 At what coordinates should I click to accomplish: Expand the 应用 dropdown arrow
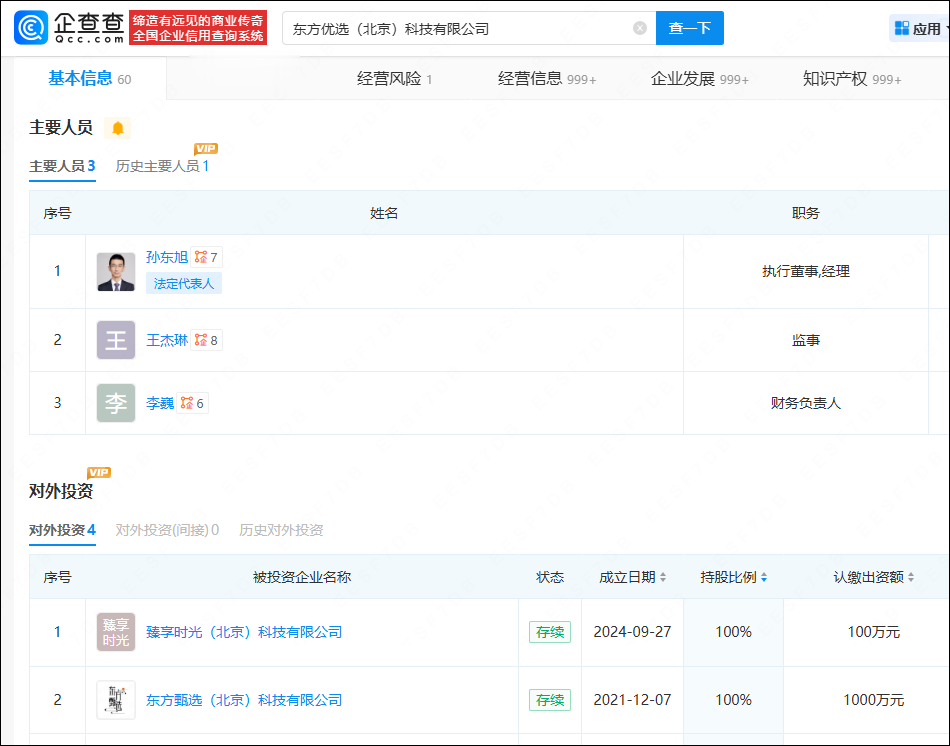coord(946,28)
